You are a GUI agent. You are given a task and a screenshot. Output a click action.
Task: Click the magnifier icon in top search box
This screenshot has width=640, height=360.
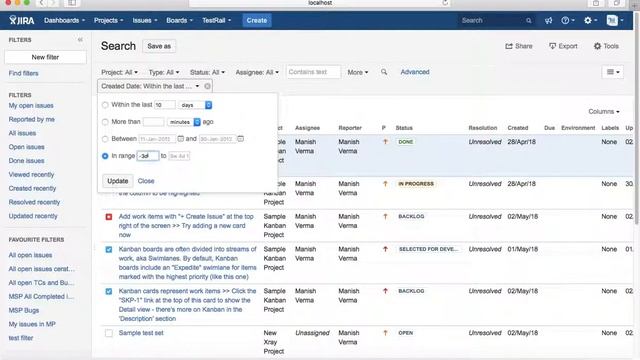[529, 20]
